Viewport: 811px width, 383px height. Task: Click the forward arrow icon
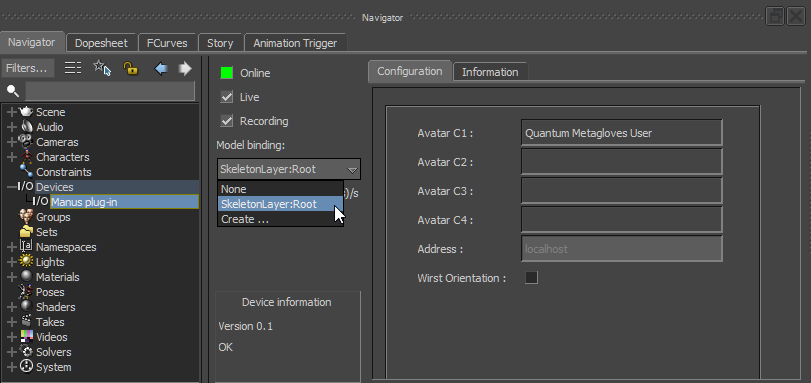[x=185, y=68]
